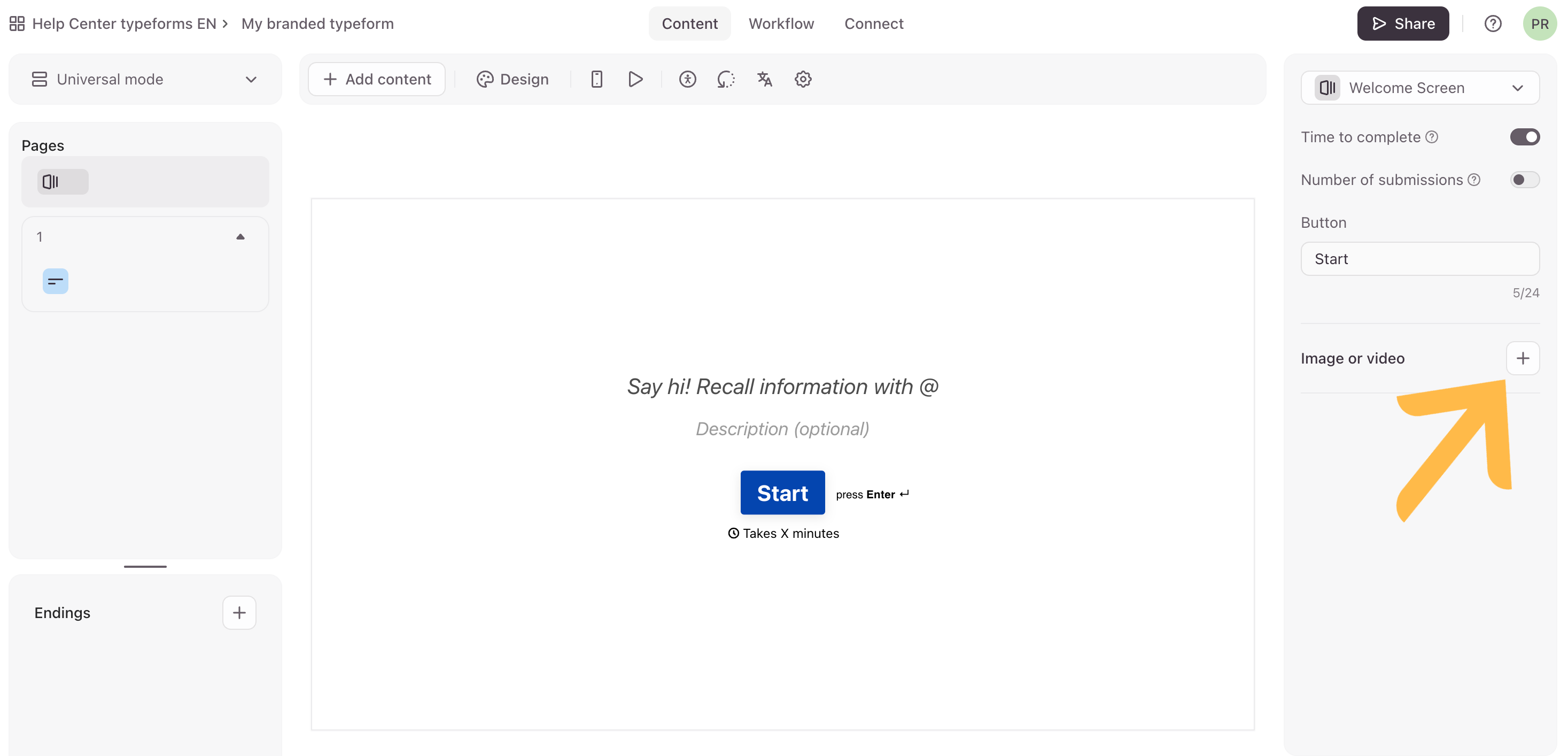This screenshot has height=756, width=1568.
Task: Click the Add content button
Action: (377, 79)
